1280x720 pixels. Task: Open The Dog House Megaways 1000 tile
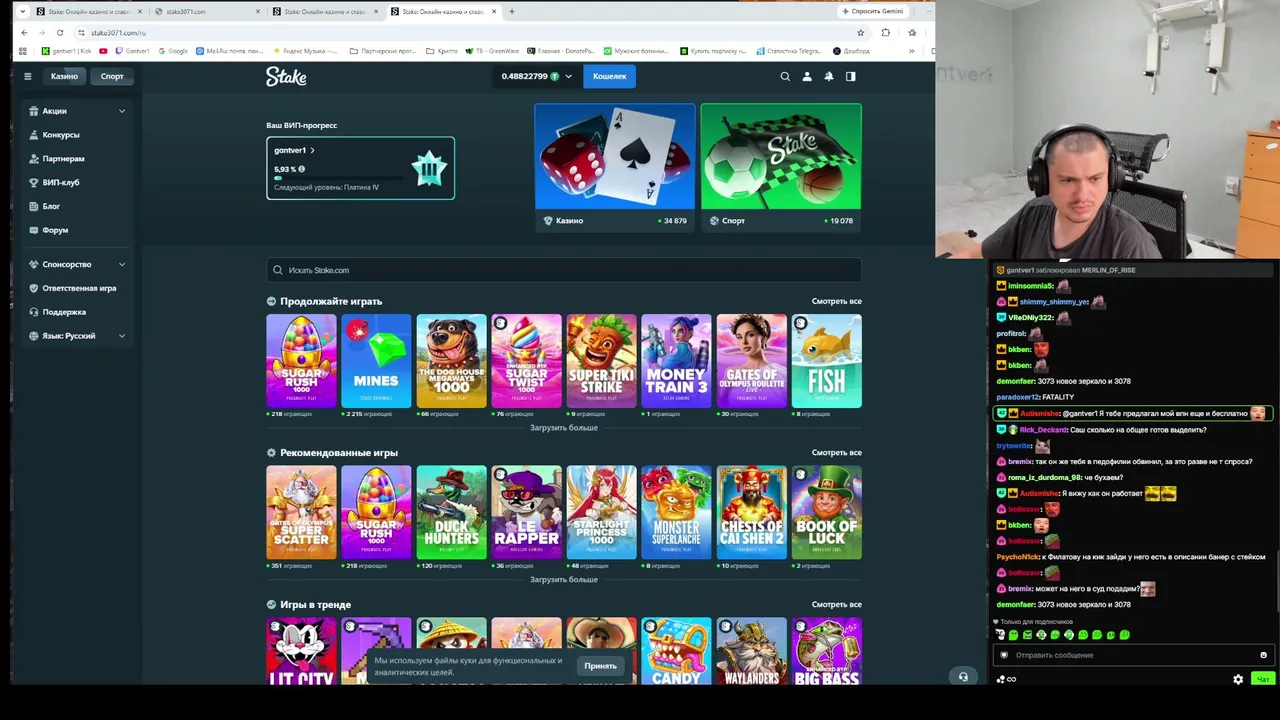451,361
